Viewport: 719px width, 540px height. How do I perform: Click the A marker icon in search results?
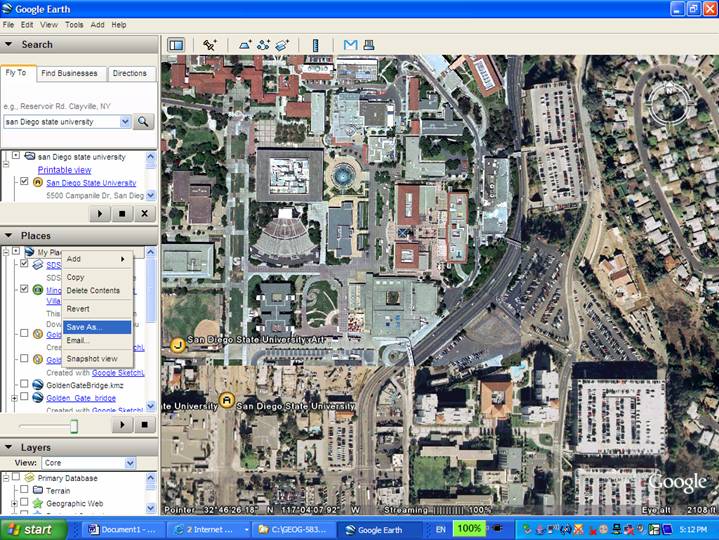(38, 182)
